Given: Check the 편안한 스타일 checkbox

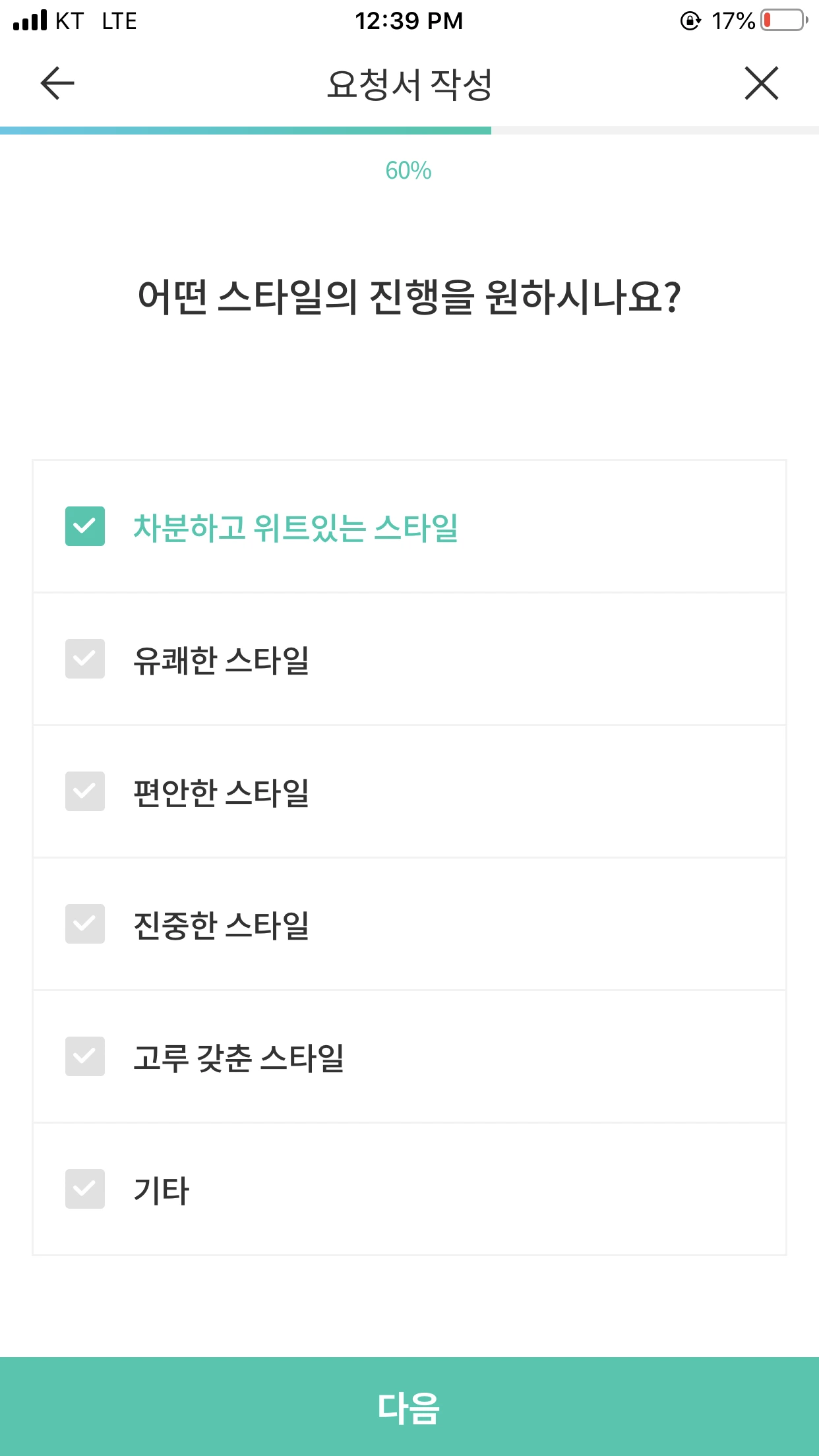Looking at the screenshot, I should [x=85, y=791].
